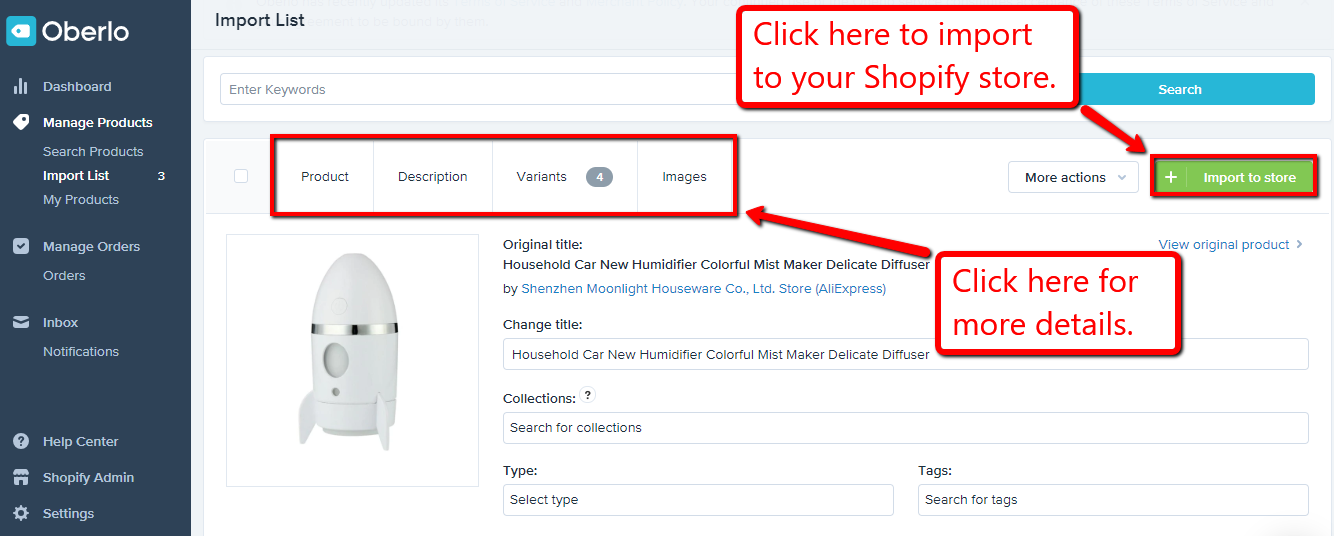Image resolution: width=1334 pixels, height=536 pixels.
Task: Go to Notifications
Action: [x=81, y=351]
